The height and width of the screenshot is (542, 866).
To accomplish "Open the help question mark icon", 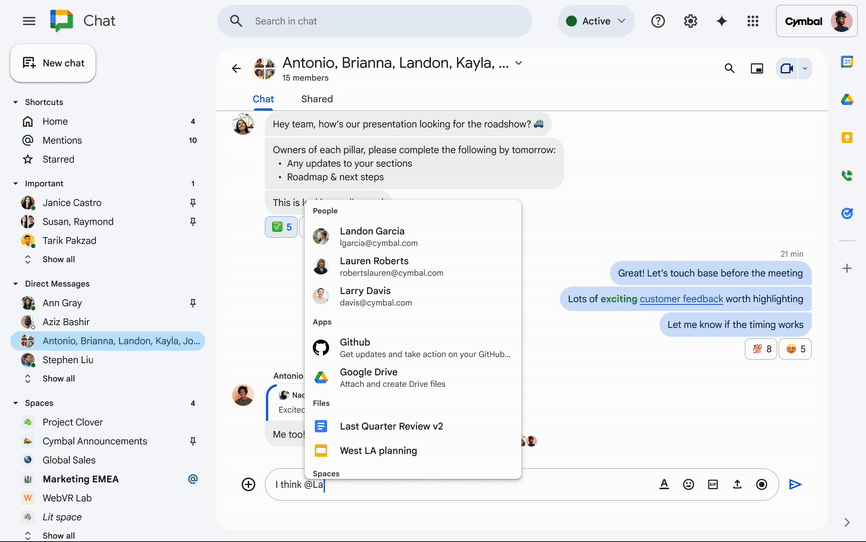I will (658, 21).
